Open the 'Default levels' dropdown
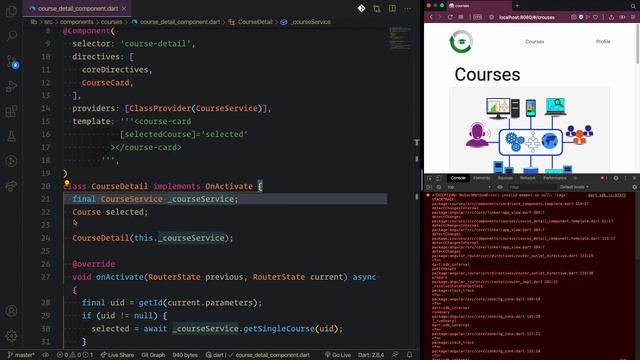This screenshot has width=640, height=360. point(574,187)
